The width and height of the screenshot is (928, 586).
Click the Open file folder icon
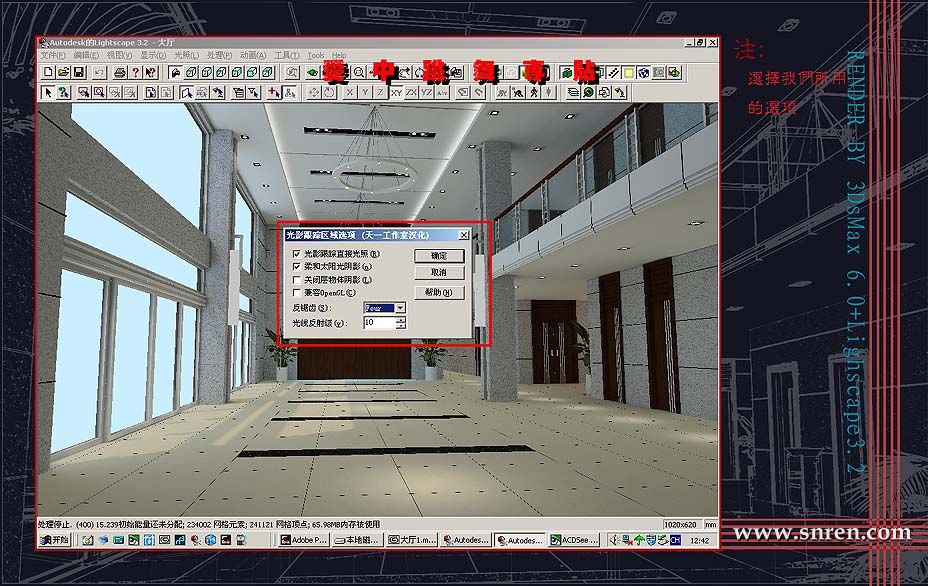click(63, 72)
